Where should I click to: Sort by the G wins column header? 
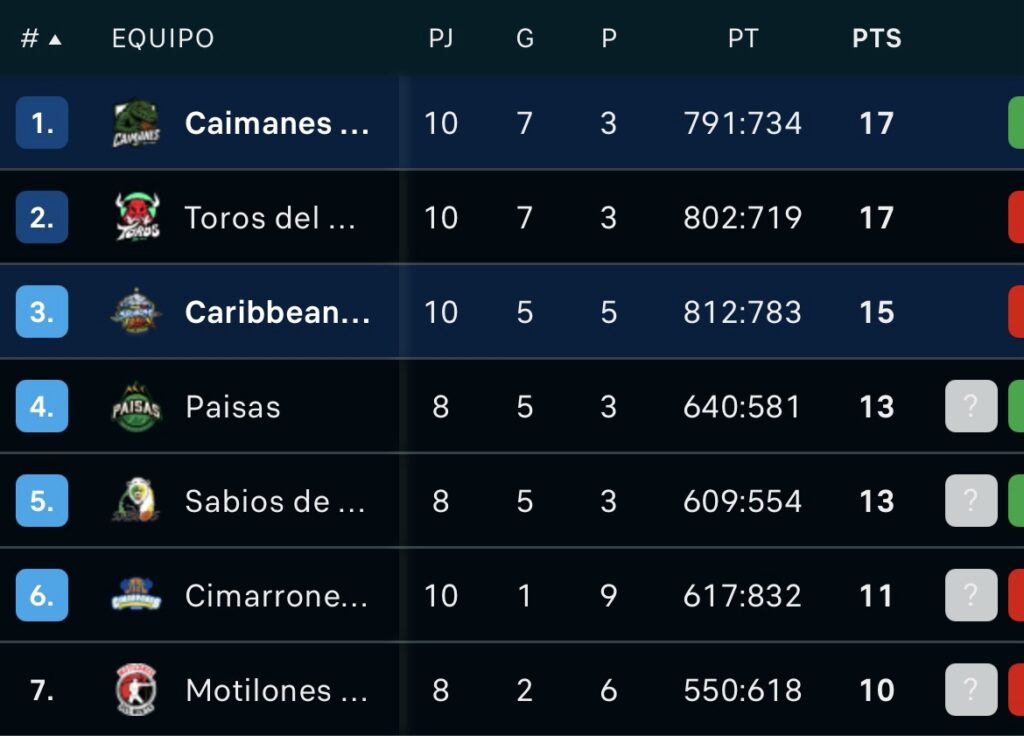click(525, 39)
